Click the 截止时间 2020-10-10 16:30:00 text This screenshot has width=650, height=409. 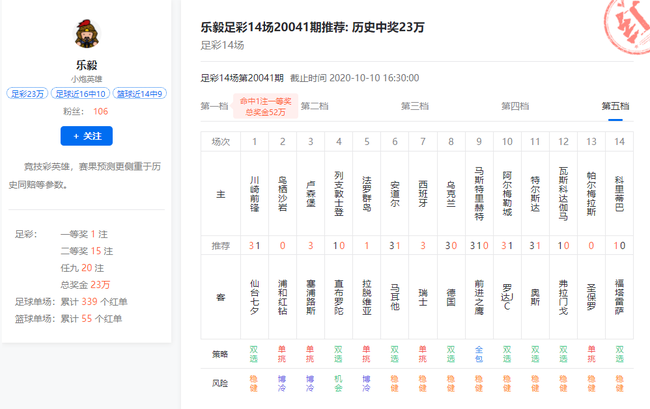(354, 78)
